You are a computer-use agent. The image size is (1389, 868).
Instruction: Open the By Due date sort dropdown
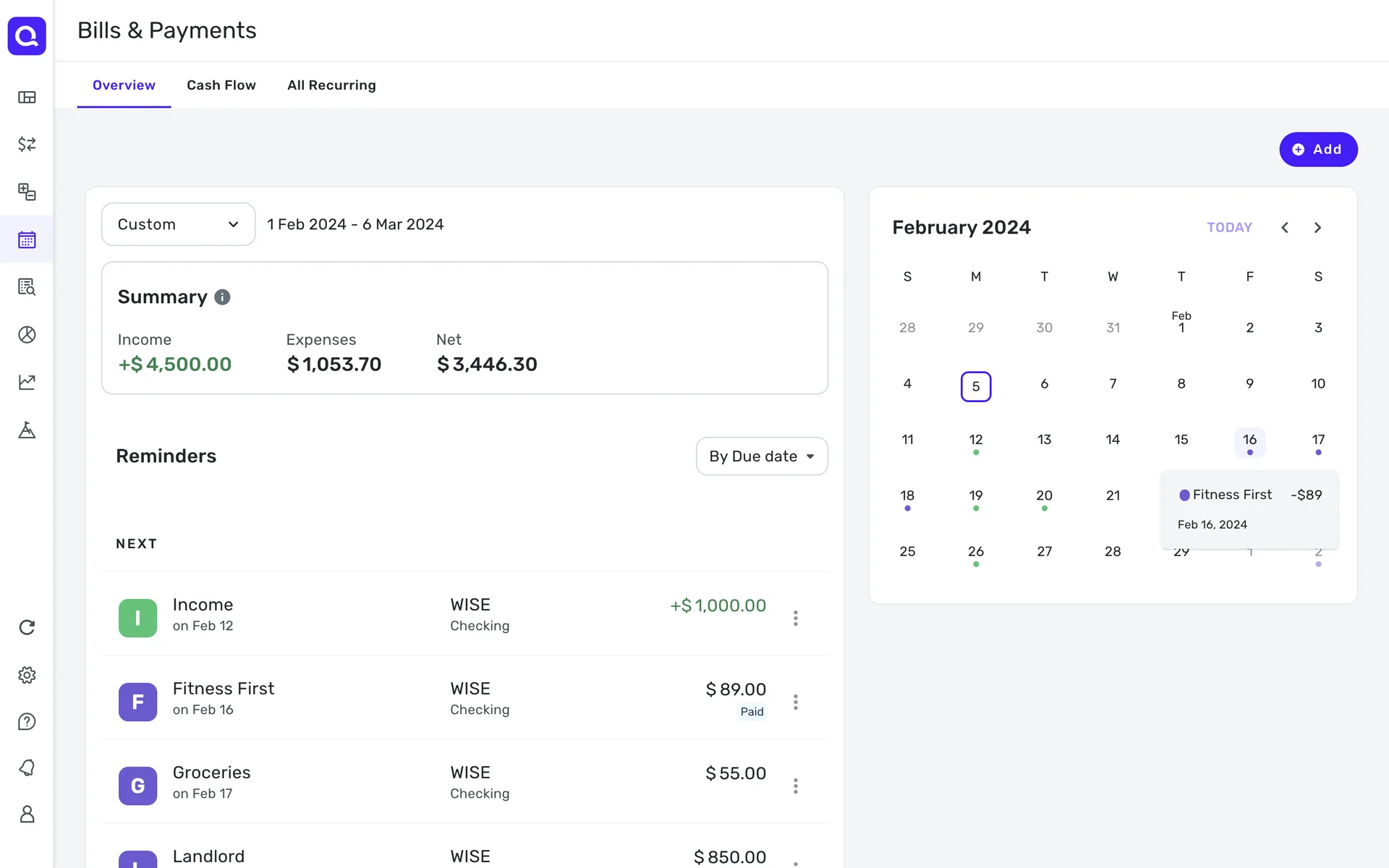761,456
